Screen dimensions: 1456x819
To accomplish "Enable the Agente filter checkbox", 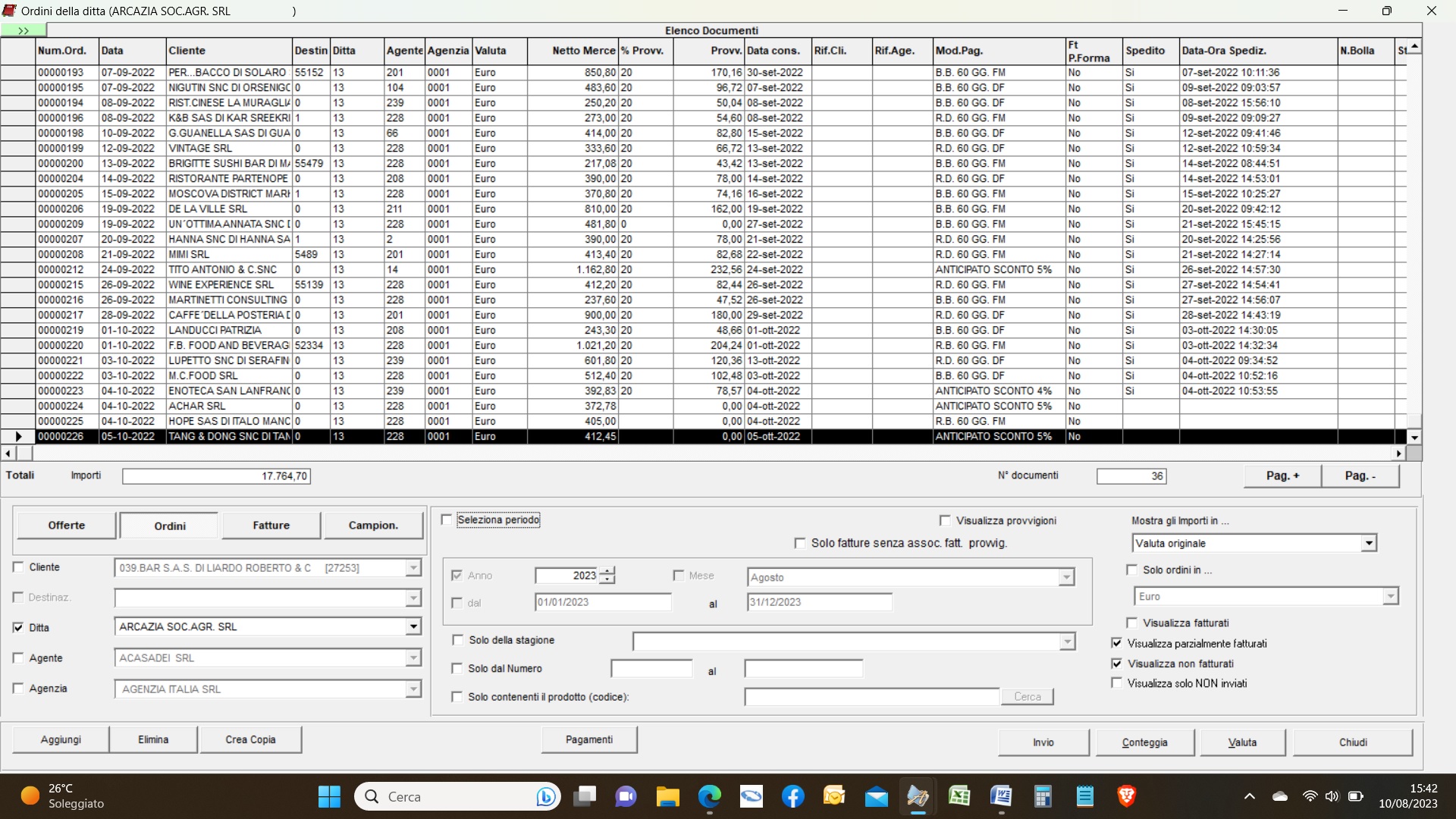I will pos(19,658).
